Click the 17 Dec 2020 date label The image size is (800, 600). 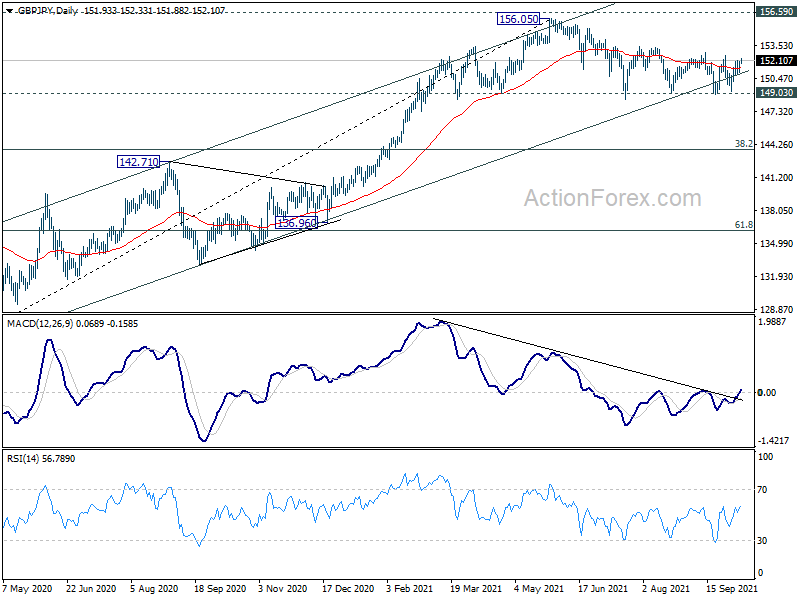348,589
